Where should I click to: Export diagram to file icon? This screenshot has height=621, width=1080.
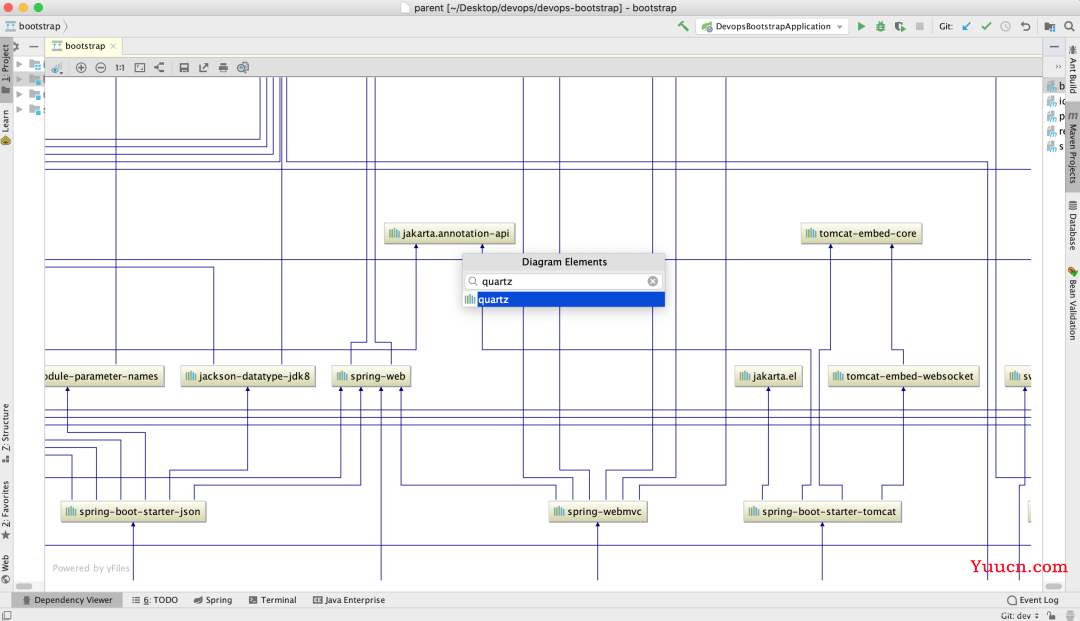(x=203, y=67)
